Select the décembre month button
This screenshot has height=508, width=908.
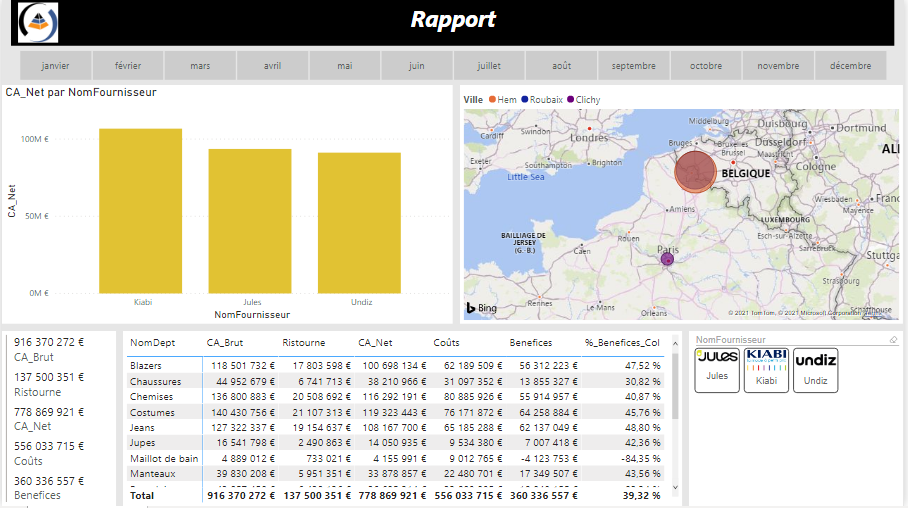[850, 66]
